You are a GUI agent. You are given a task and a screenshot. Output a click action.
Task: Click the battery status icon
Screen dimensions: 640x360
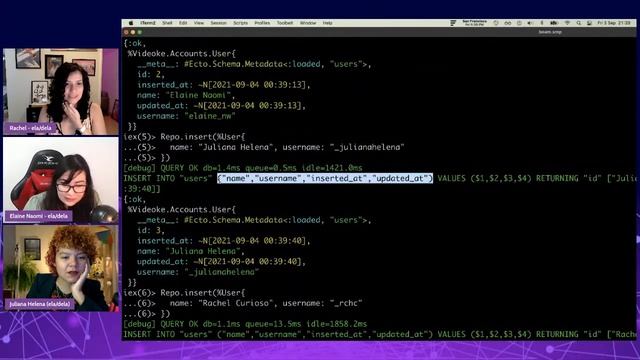coord(554,23)
